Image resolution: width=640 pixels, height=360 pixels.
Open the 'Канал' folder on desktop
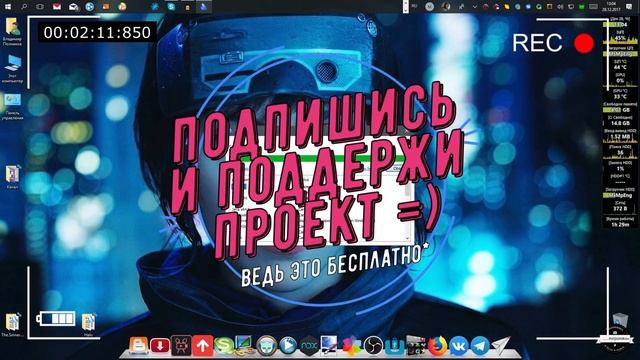click(x=12, y=177)
